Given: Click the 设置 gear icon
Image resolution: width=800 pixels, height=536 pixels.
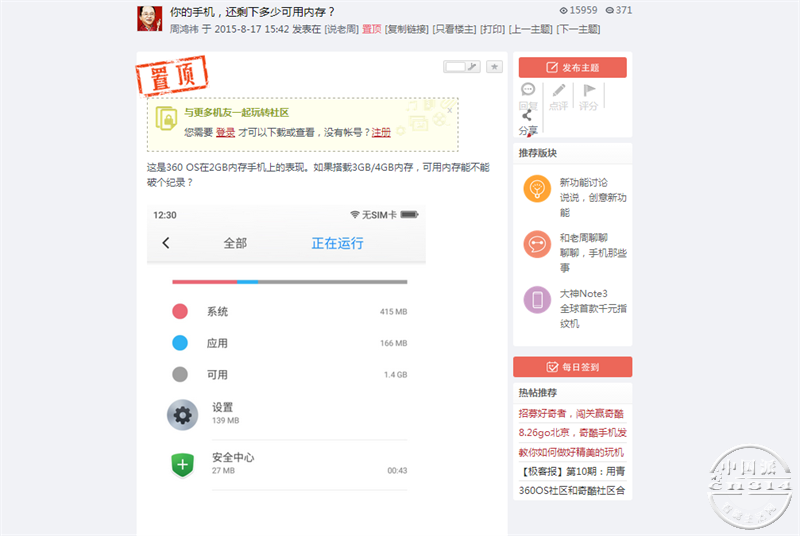Looking at the screenshot, I should 182,415.
